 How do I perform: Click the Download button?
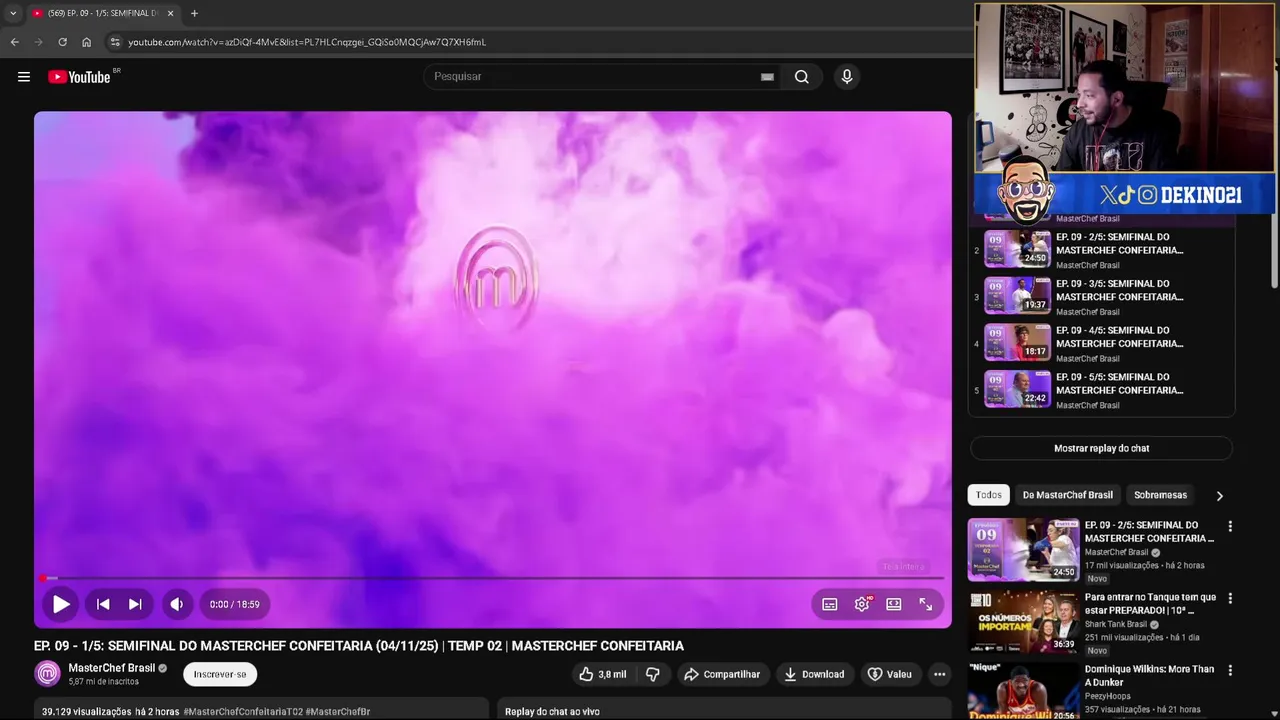(x=813, y=674)
